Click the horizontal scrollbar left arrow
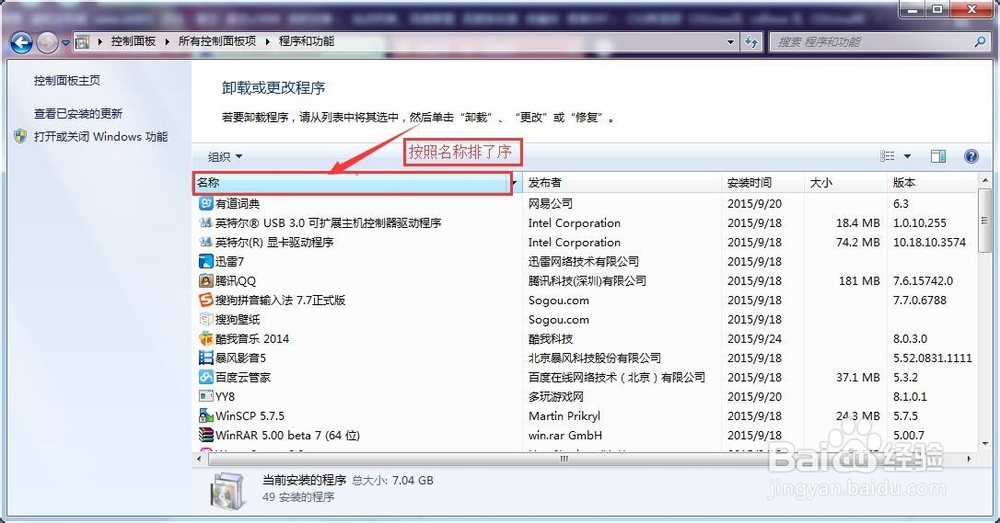 (x=199, y=459)
